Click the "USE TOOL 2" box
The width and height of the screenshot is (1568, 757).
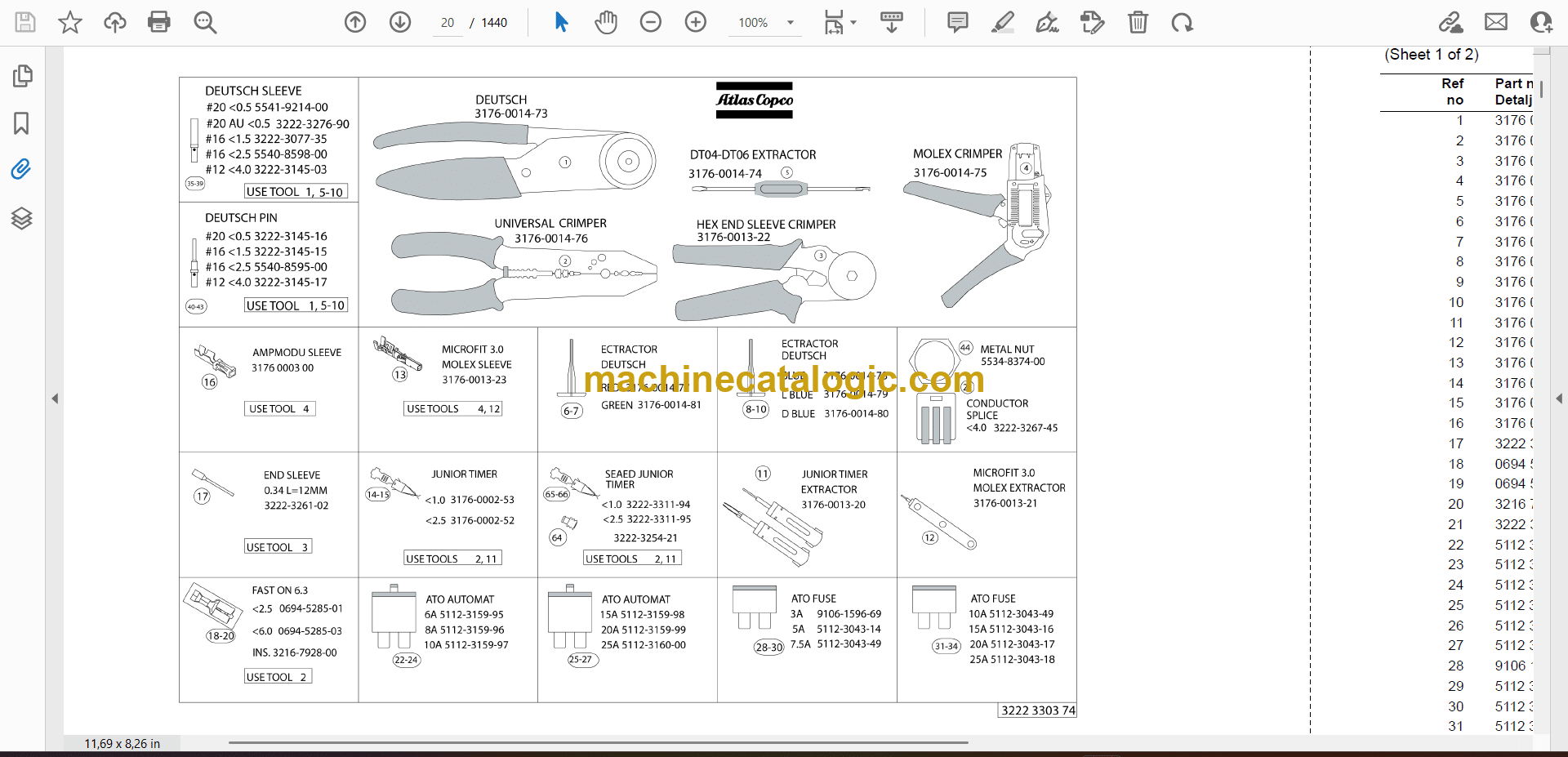(x=278, y=677)
